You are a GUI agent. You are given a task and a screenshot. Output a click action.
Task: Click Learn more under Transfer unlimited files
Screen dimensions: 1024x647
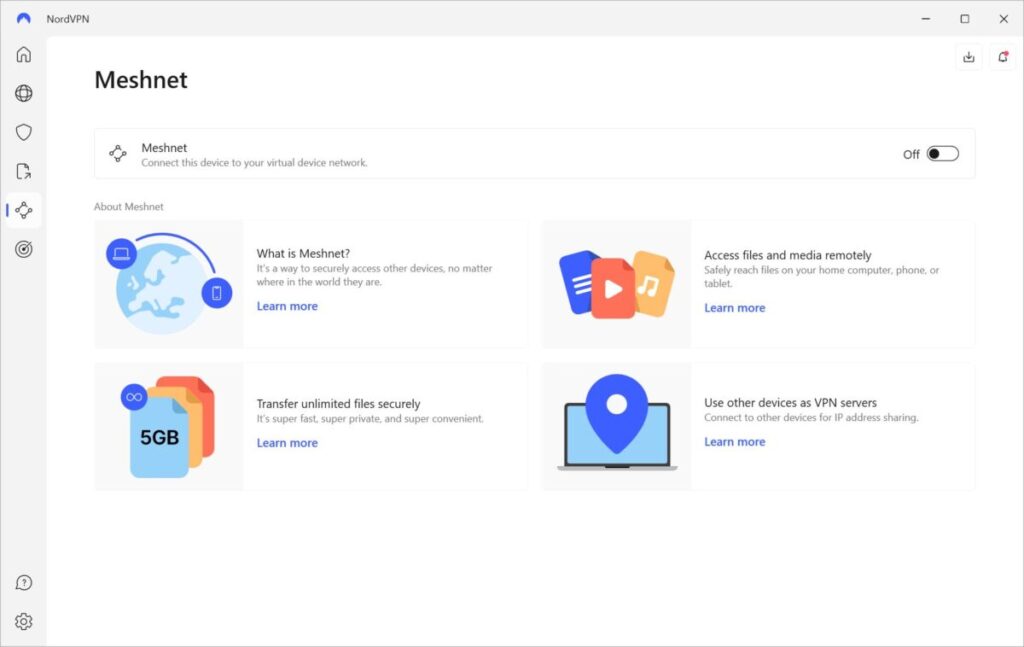(x=287, y=443)
